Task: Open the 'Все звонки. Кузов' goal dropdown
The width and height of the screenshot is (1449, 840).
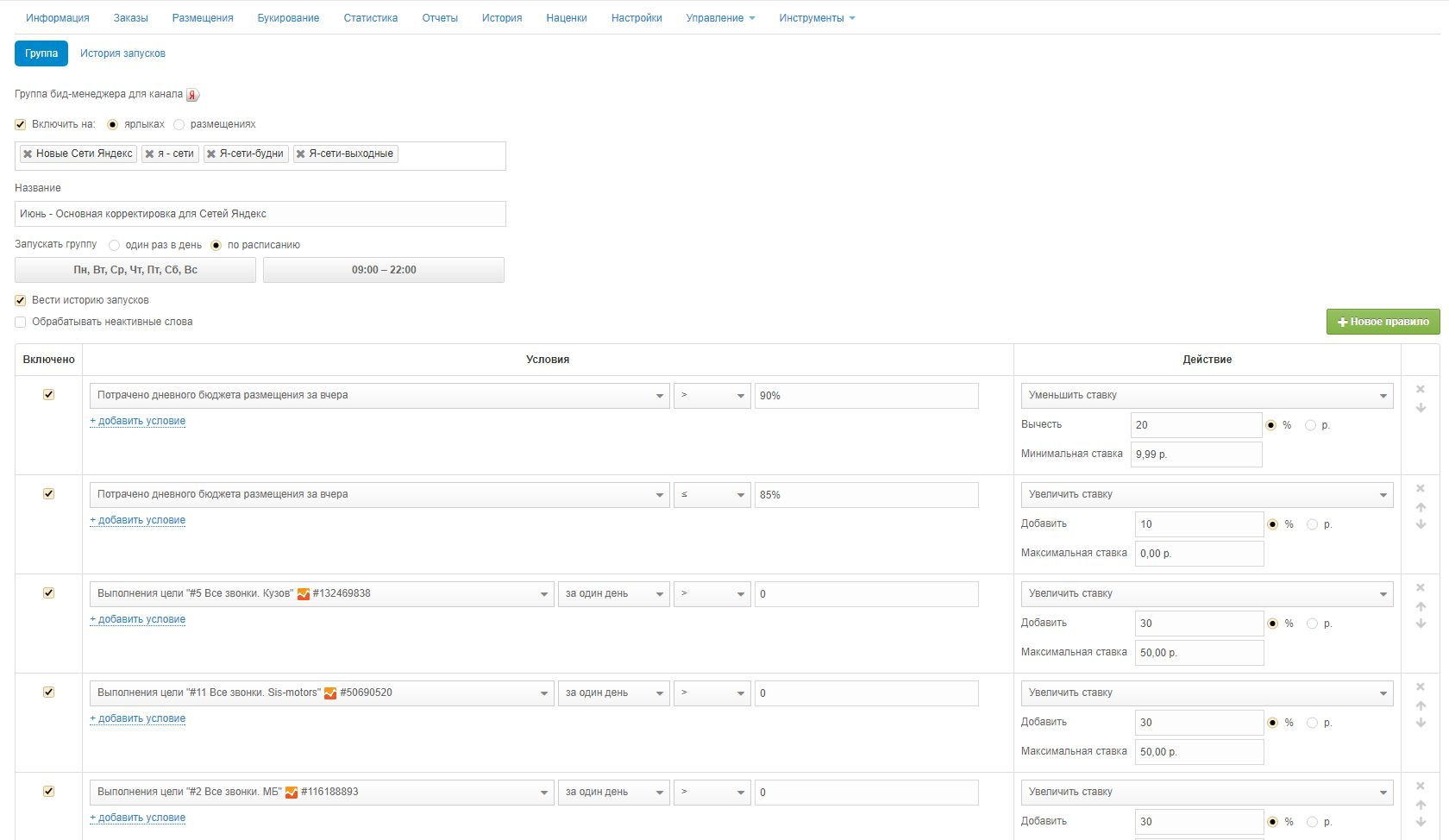Action: coord(322,594)
